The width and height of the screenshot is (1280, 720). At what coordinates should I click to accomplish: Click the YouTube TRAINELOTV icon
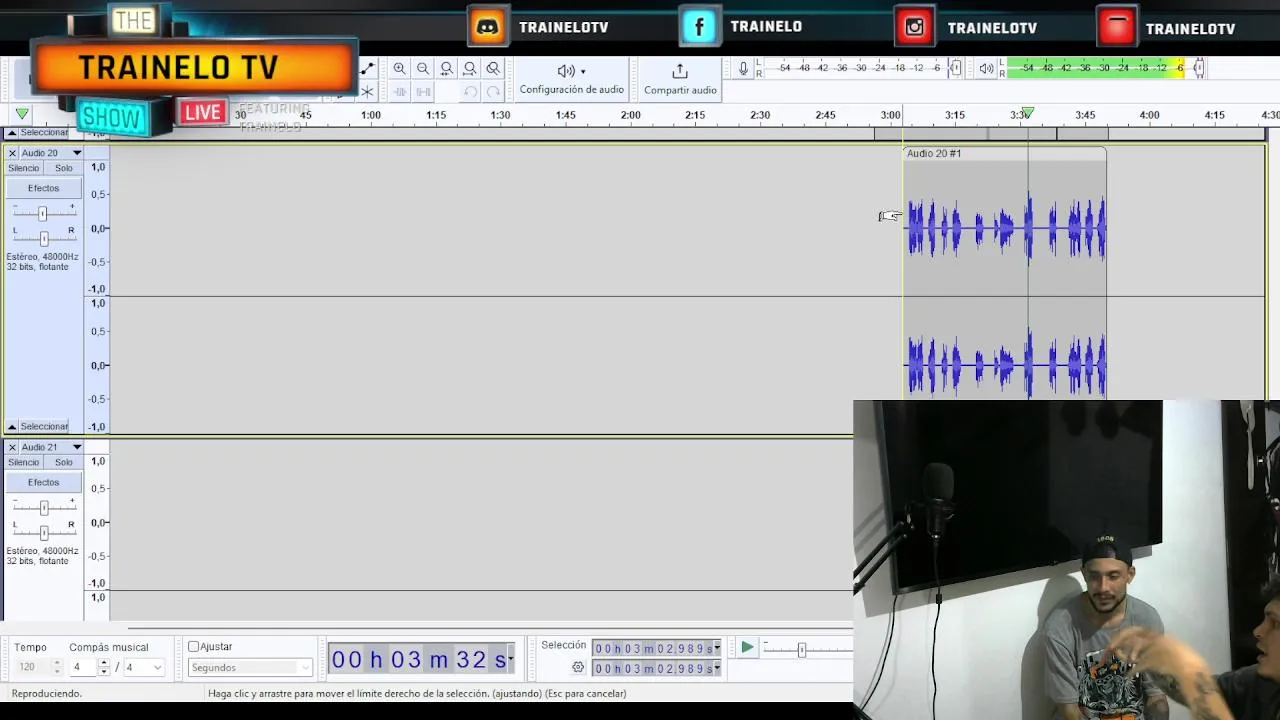pyautogui.click(x=1116, y=27)
